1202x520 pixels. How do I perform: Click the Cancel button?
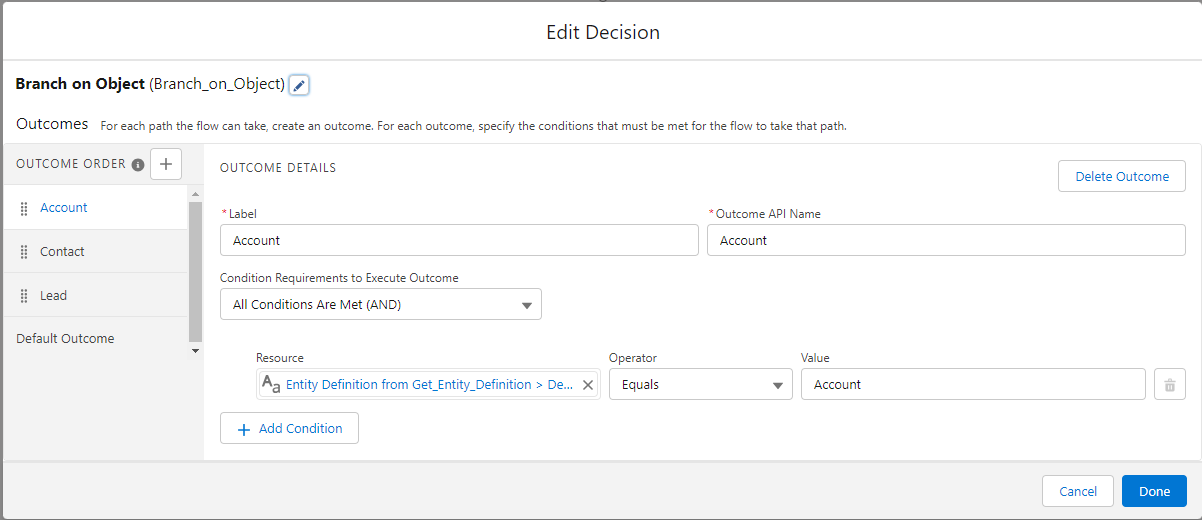pos(1078,491)
